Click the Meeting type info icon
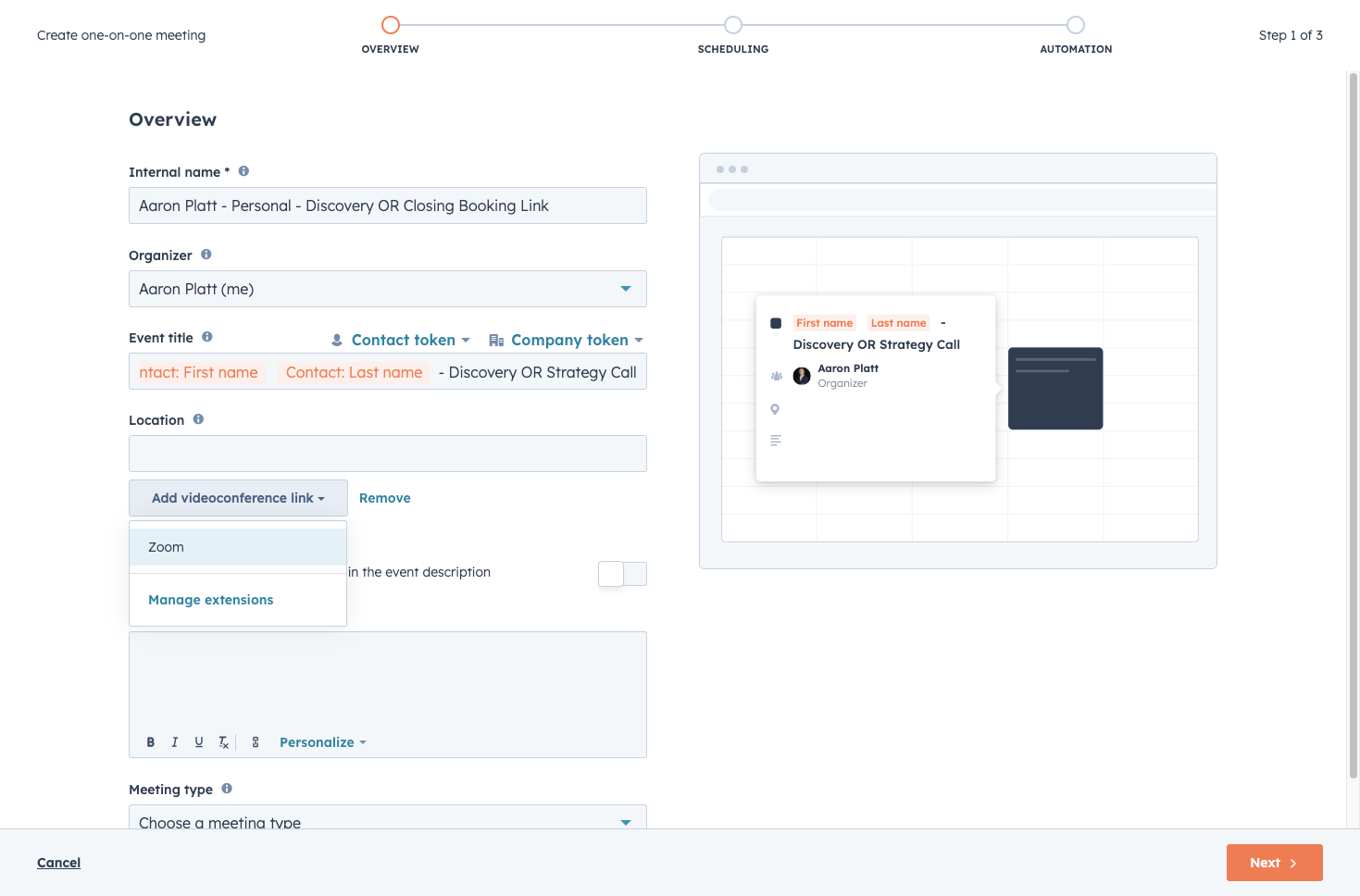Screen dimensions: 1360x896 tap(227, 789)
